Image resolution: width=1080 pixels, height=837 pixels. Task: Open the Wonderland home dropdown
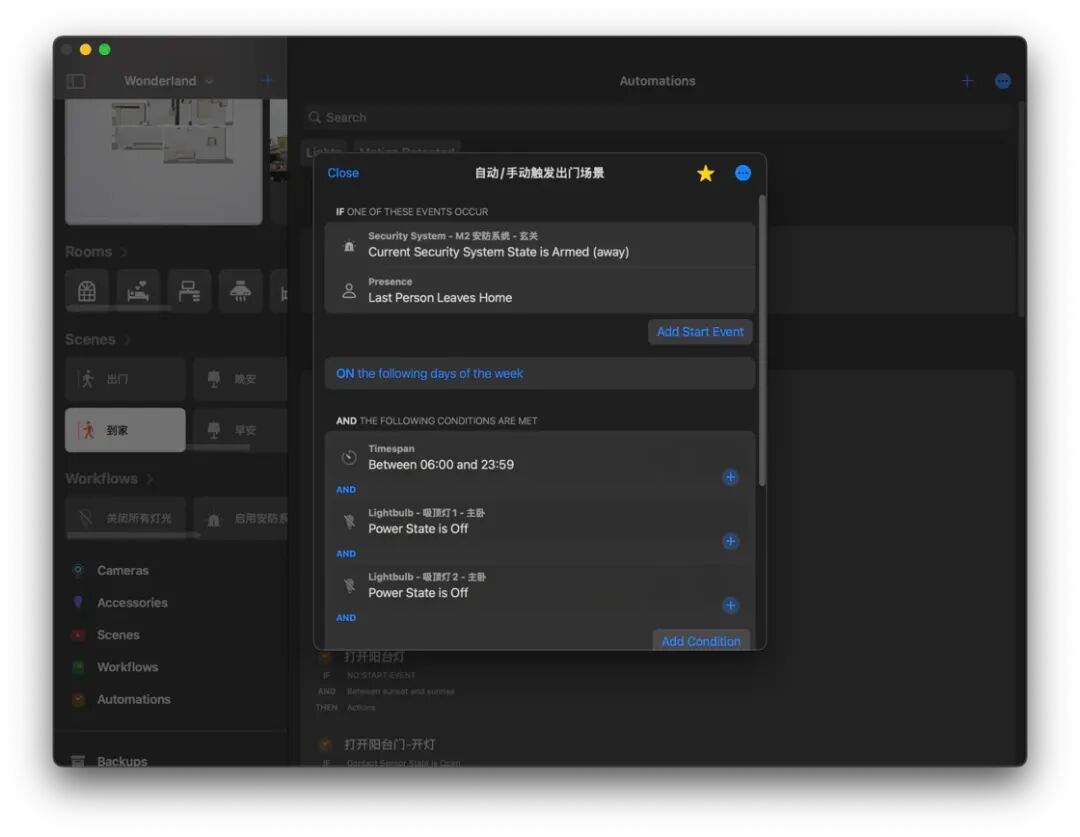click(x=169, y=81)
